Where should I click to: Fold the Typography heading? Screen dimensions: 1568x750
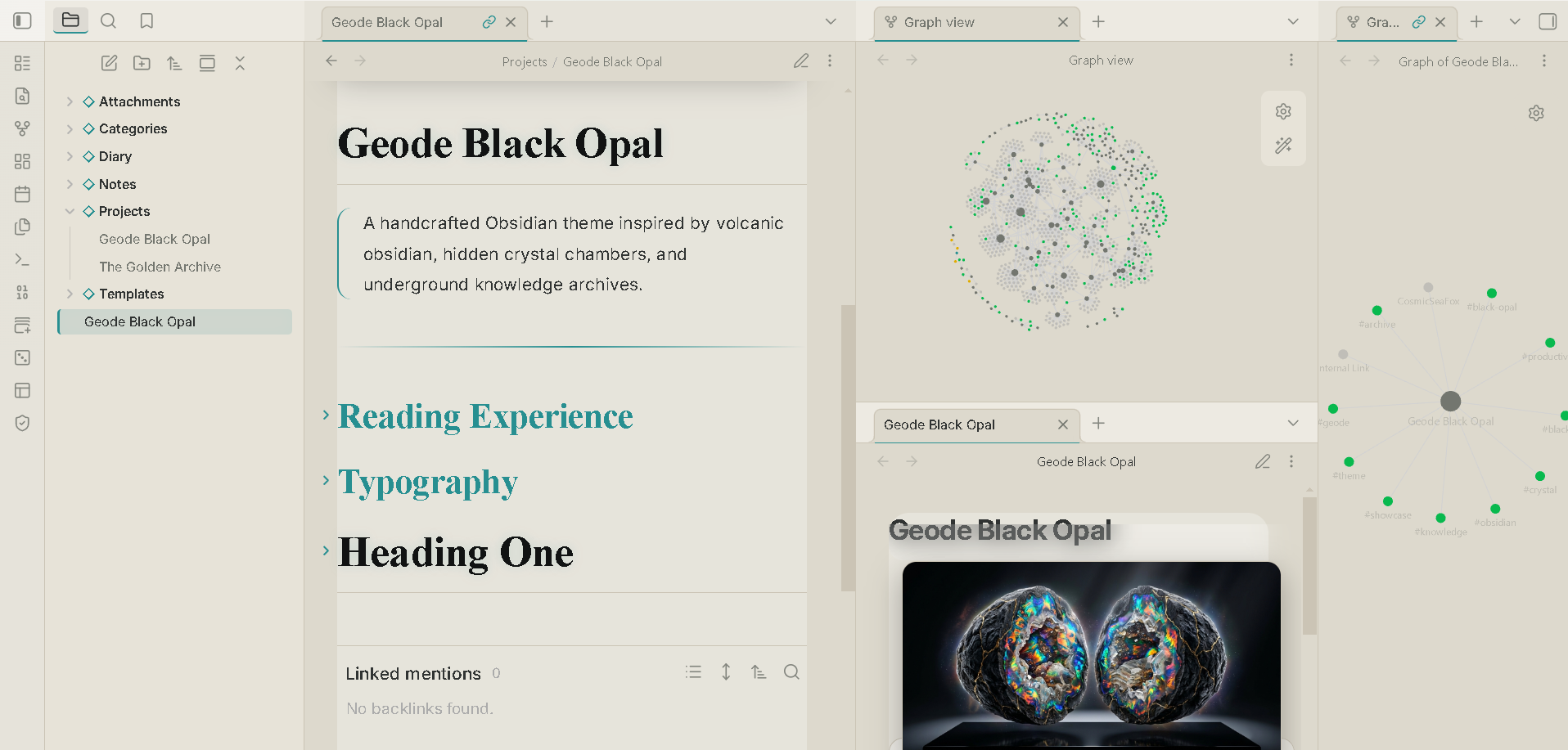[x=326, y=480]
